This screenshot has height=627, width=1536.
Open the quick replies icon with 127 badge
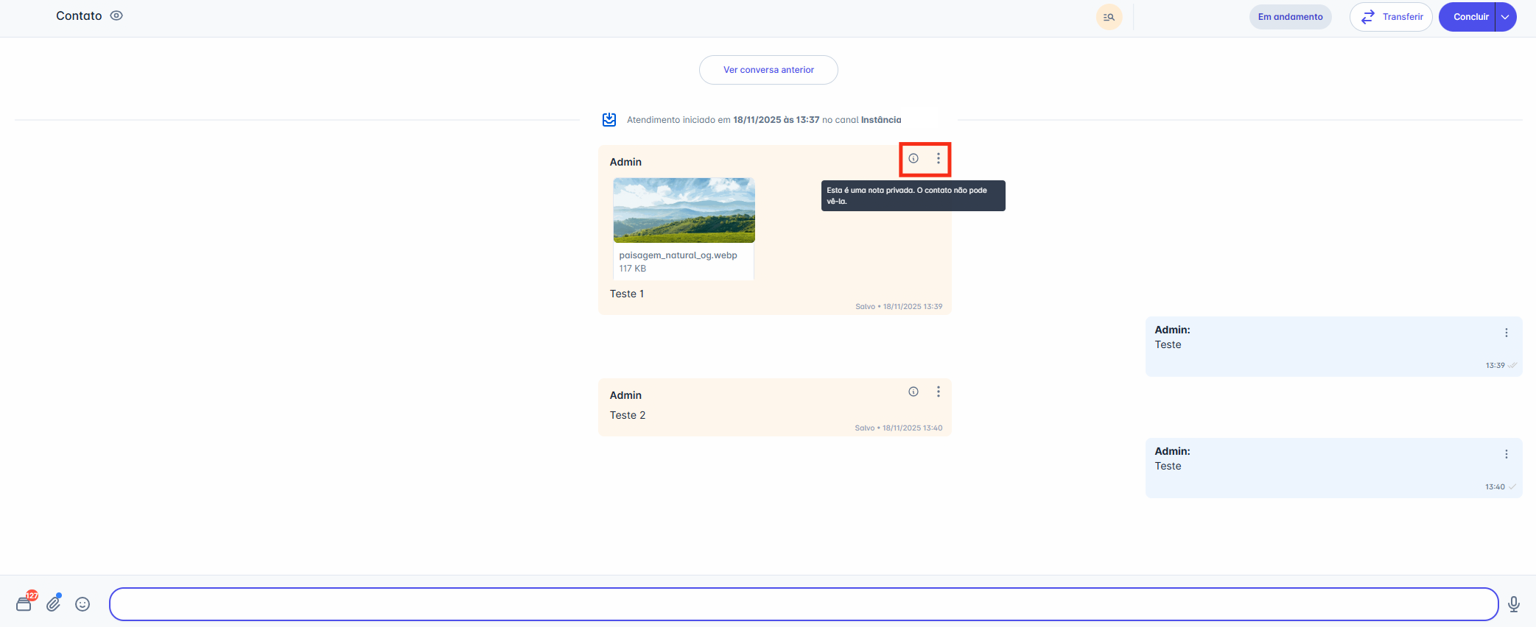click(25, 603)
